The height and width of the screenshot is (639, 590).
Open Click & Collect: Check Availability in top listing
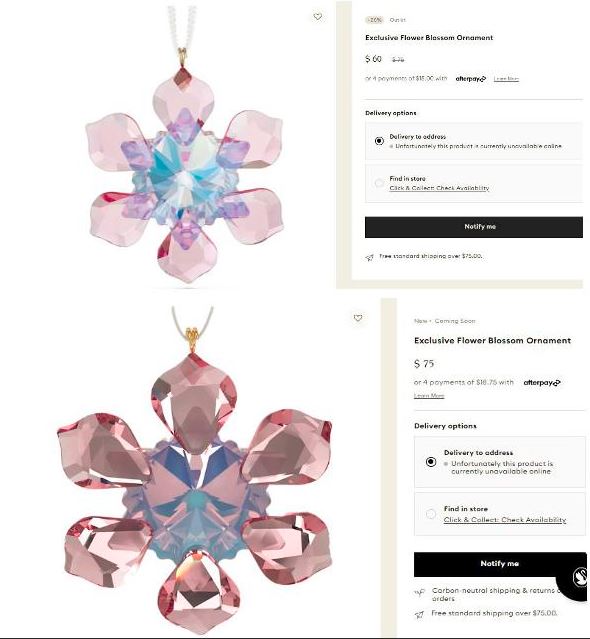click(439, 188)
